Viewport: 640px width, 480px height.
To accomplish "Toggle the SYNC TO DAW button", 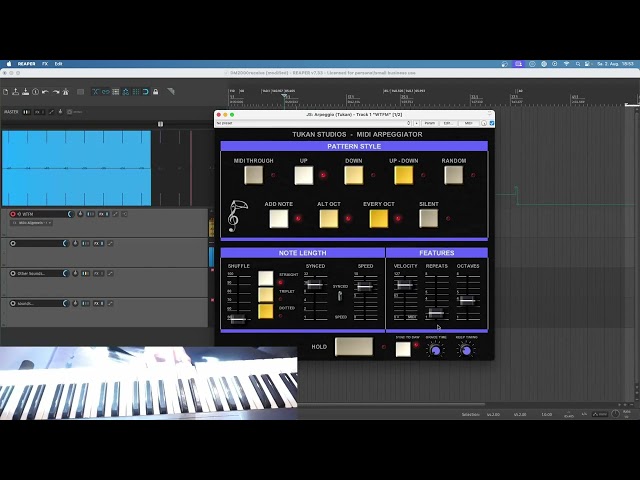I will 403,349.
